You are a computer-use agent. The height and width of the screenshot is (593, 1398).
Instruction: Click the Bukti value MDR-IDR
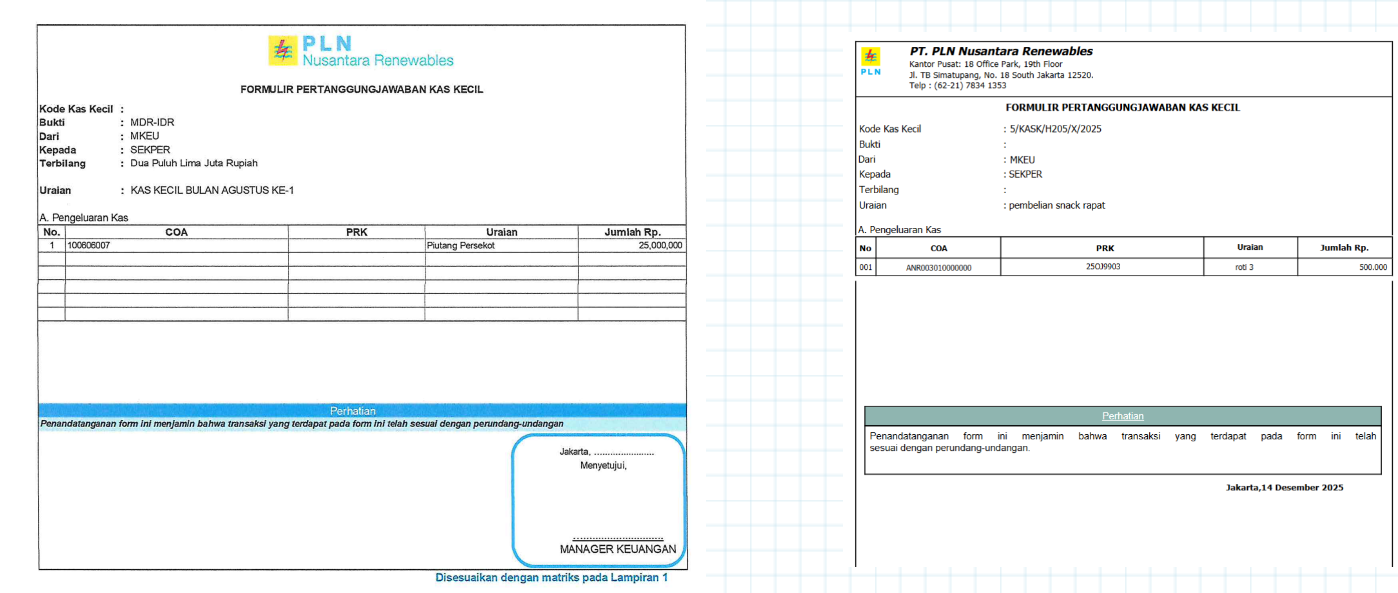(x=152, y=122)
